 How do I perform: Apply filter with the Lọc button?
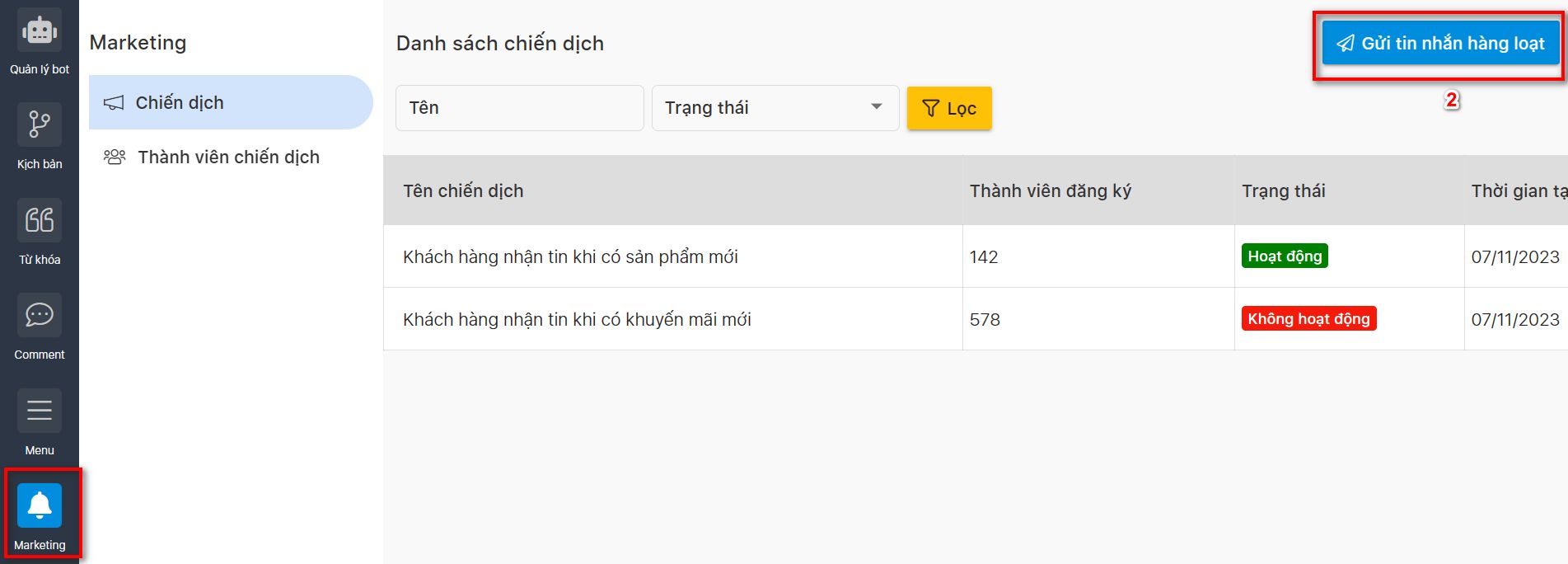pos(949,109)
